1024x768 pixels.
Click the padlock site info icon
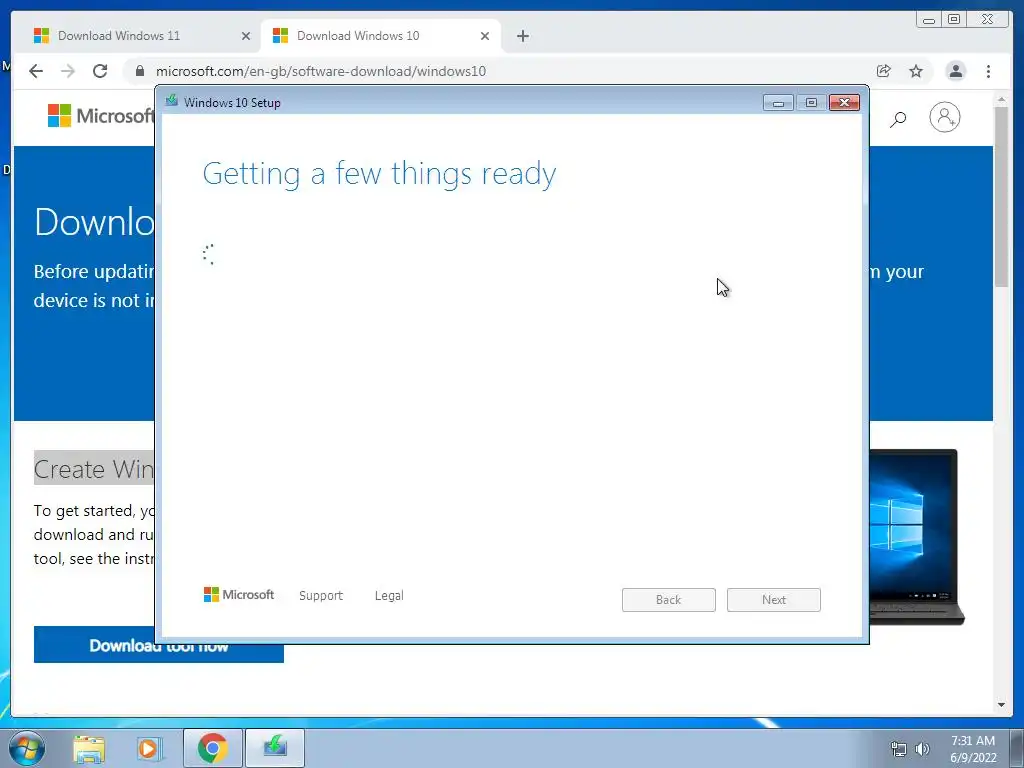tap(140, 71)
